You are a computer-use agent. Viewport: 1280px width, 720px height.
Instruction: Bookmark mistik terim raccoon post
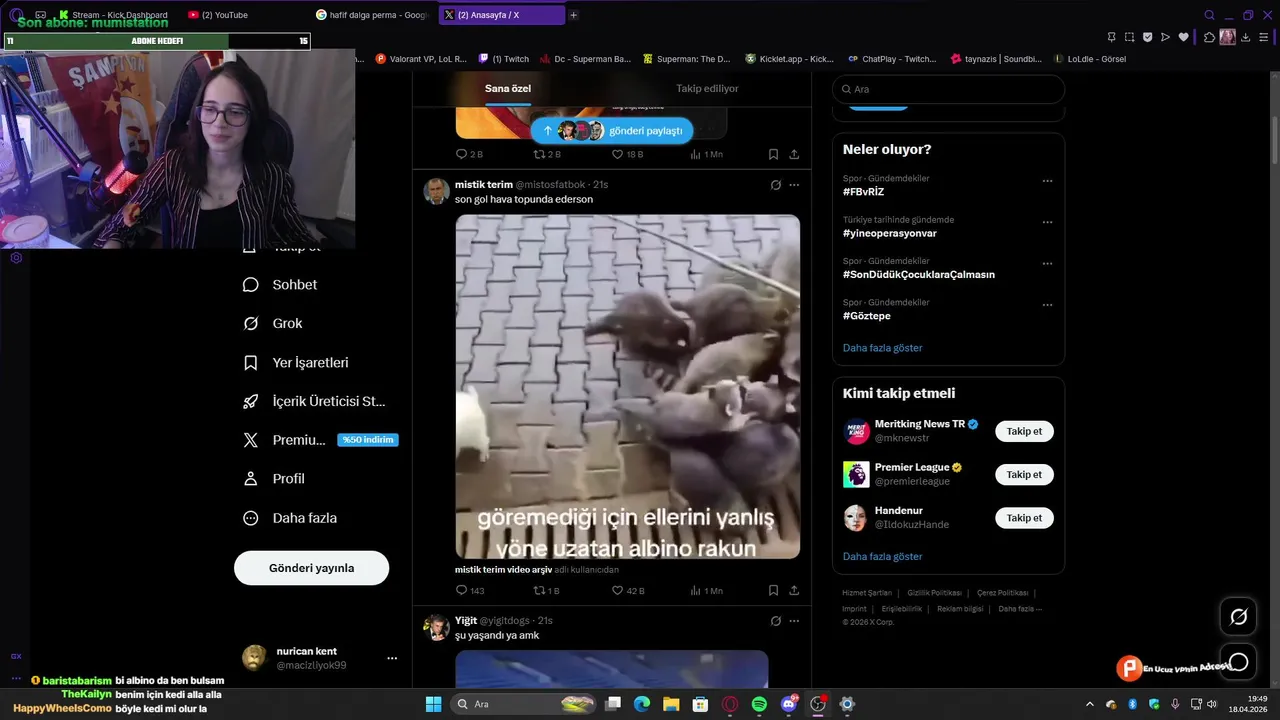coord(773,591)
